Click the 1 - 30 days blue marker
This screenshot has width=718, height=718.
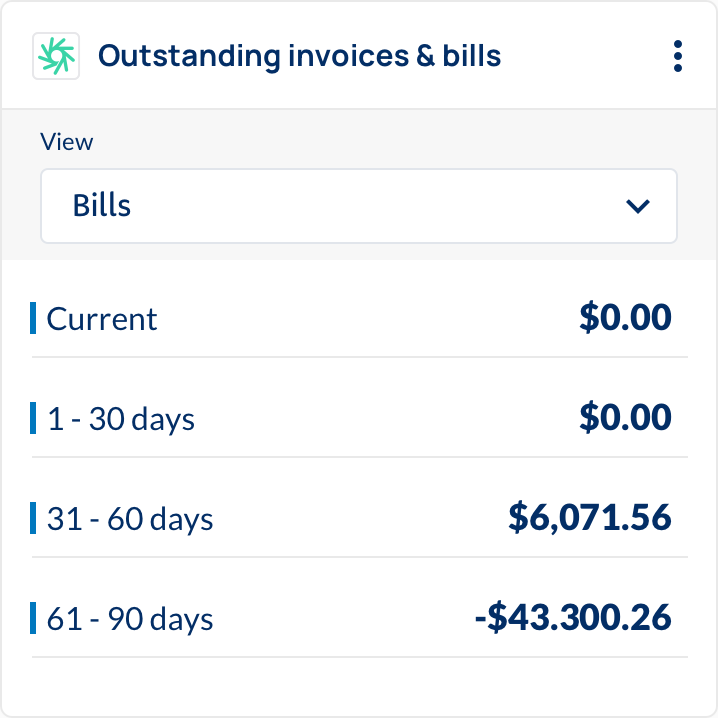coord(33,418)
